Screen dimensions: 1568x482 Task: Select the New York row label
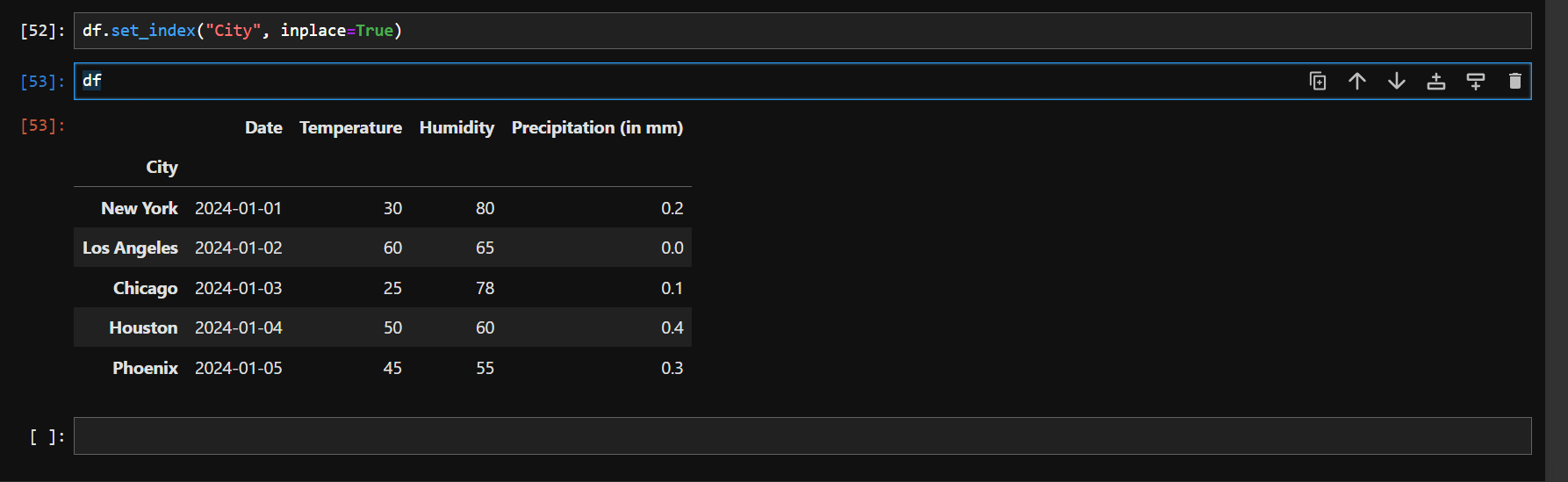[140, 208]
